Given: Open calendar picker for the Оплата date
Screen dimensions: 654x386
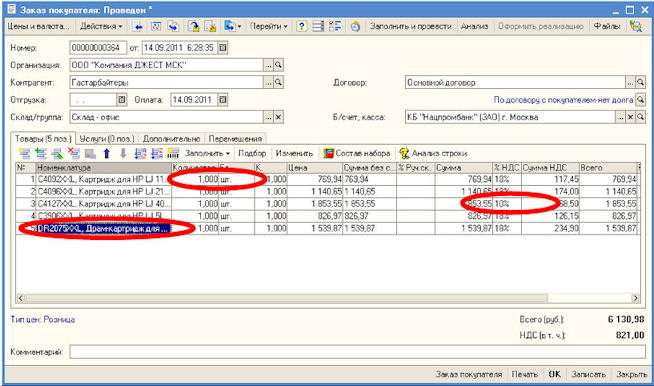Looking at the screenshot, I should click(x=223, y=100).
